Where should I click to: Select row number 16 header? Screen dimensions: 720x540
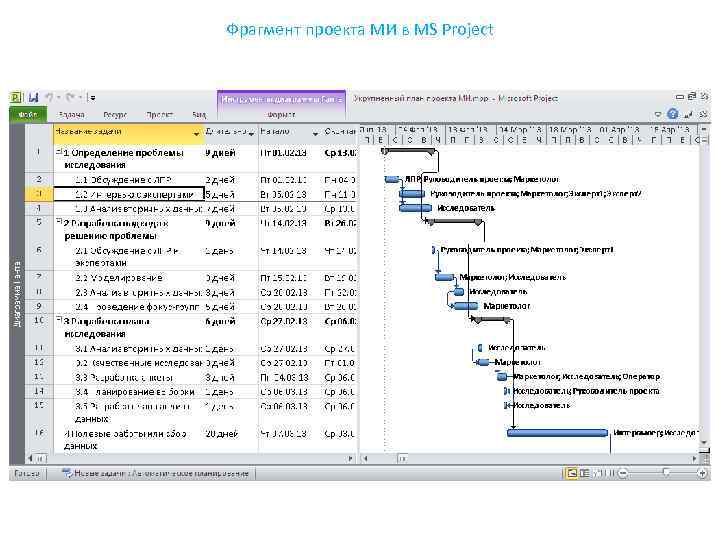click(x=39, y=440)
